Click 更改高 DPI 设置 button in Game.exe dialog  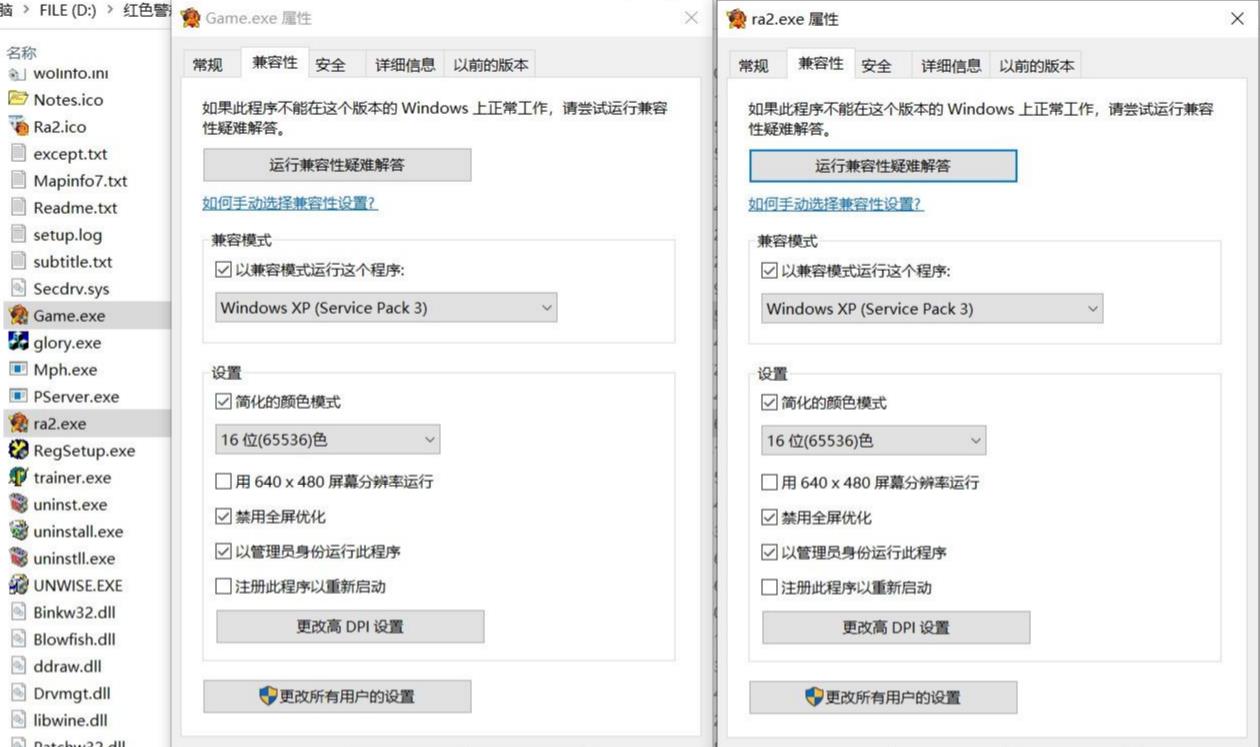pos(350,627)
